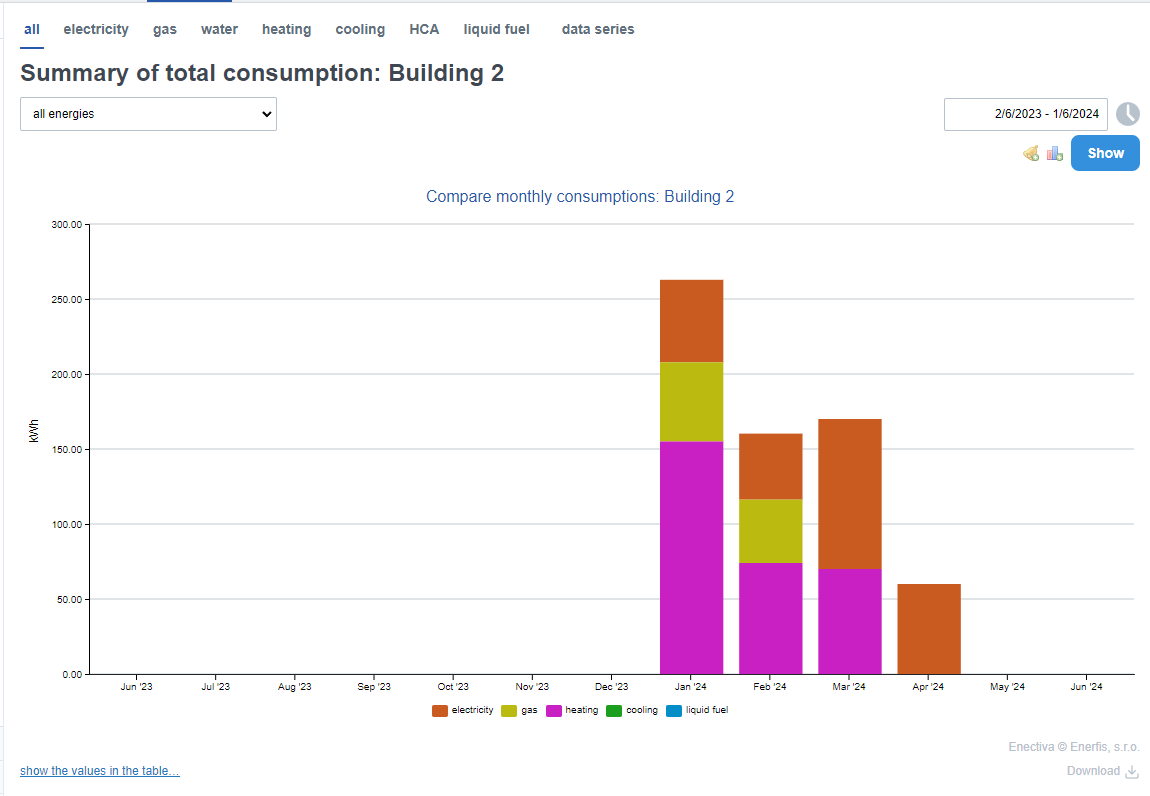Open the HCA tab
1150x796 pixels.
pyautogui.click(x=424, y=30)
